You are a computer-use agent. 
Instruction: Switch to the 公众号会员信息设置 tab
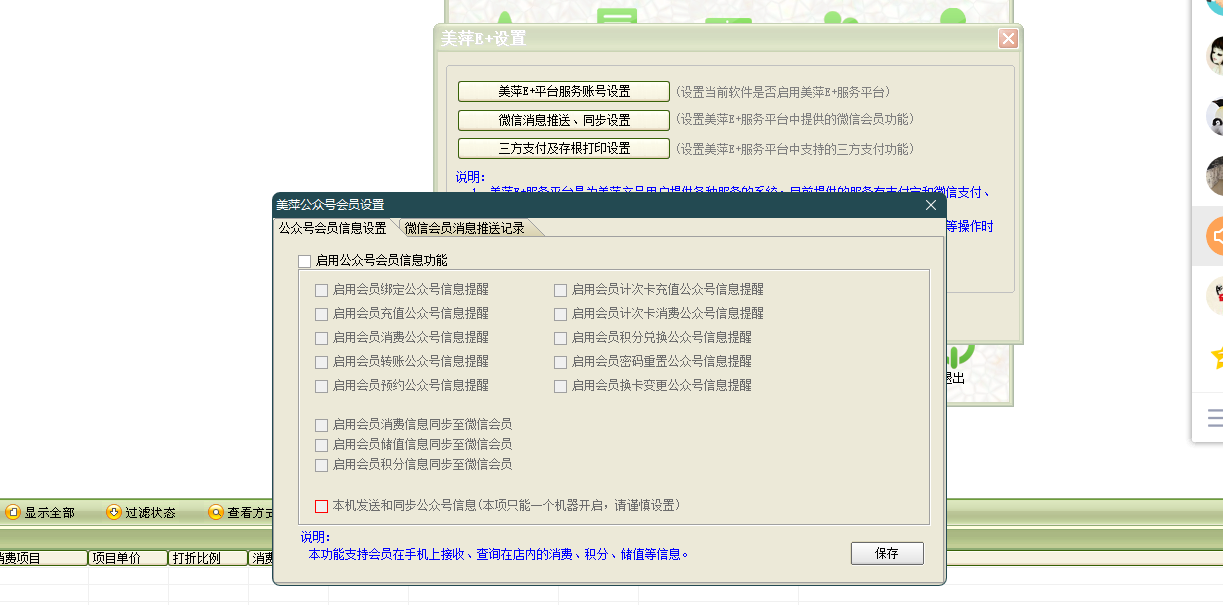tap(332, 228)
